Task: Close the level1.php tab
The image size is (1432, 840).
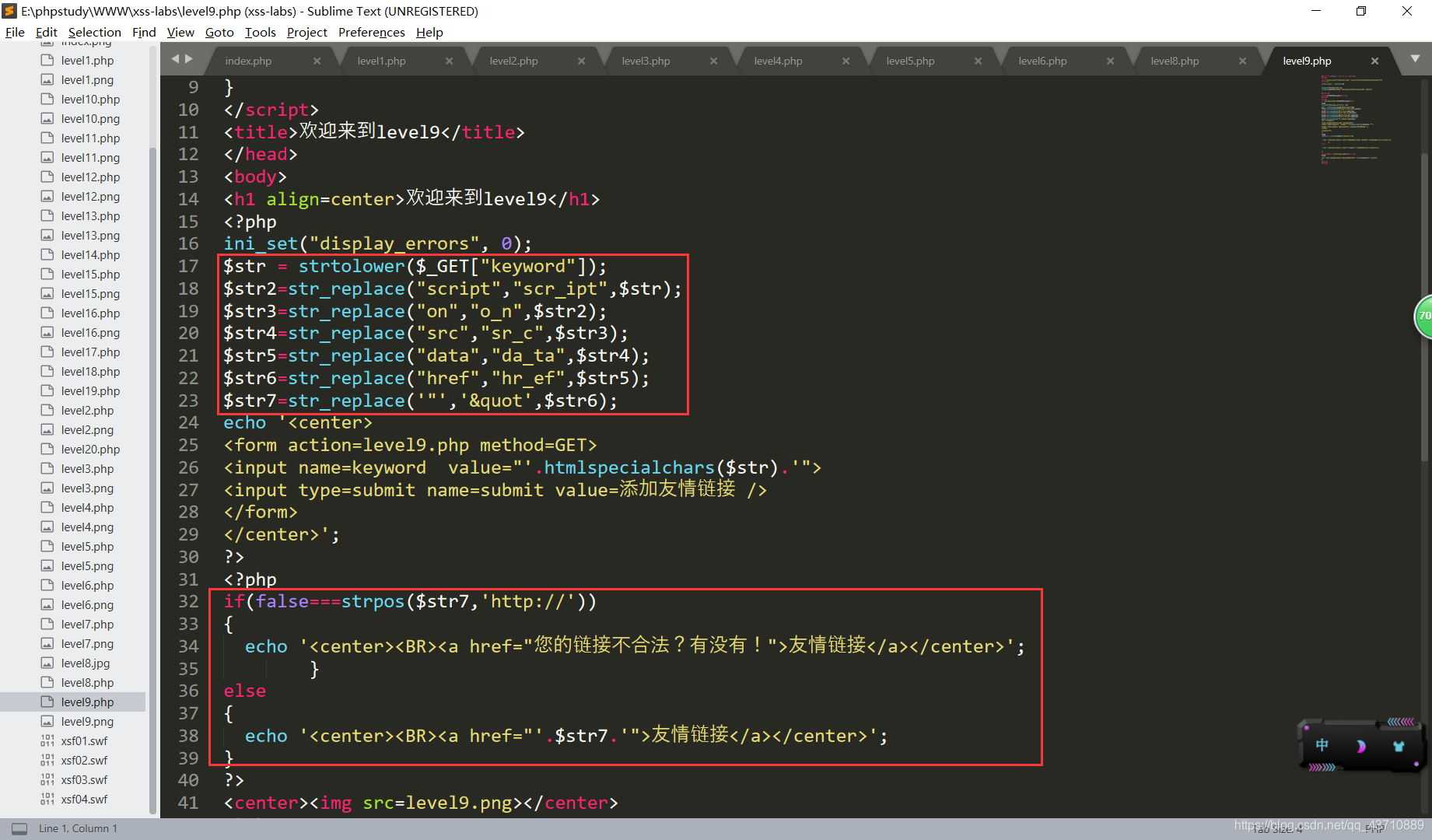Action: click(x=449, y=61)
